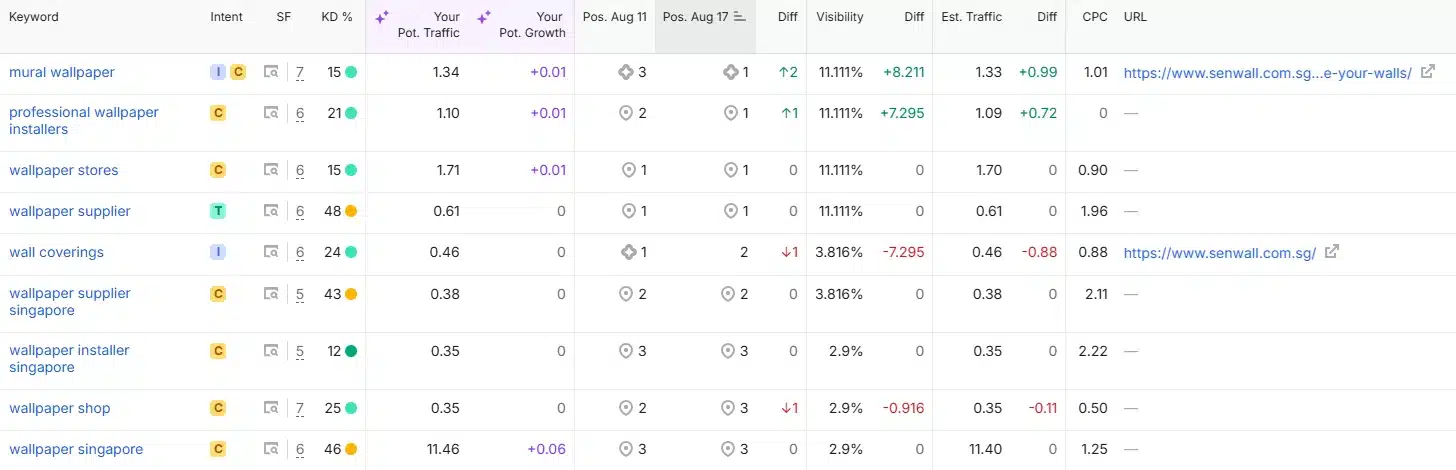This screenshot has height=470, width=1456.
Task: Open the https://www.senwall.com.sg/ URL link
Action: (1219, 252)
